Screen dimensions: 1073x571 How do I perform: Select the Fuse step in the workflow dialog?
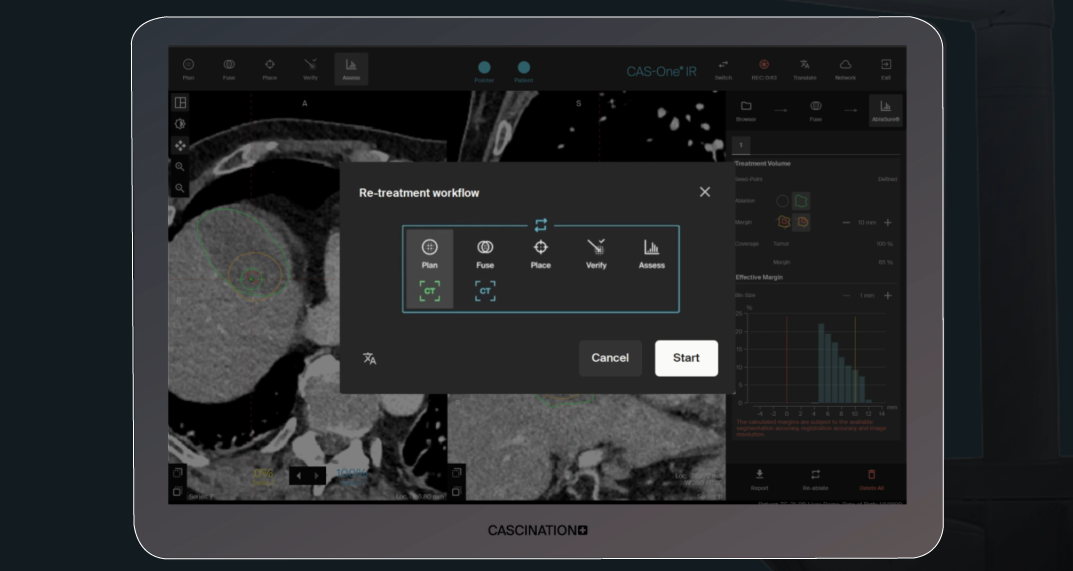(485, 254)
